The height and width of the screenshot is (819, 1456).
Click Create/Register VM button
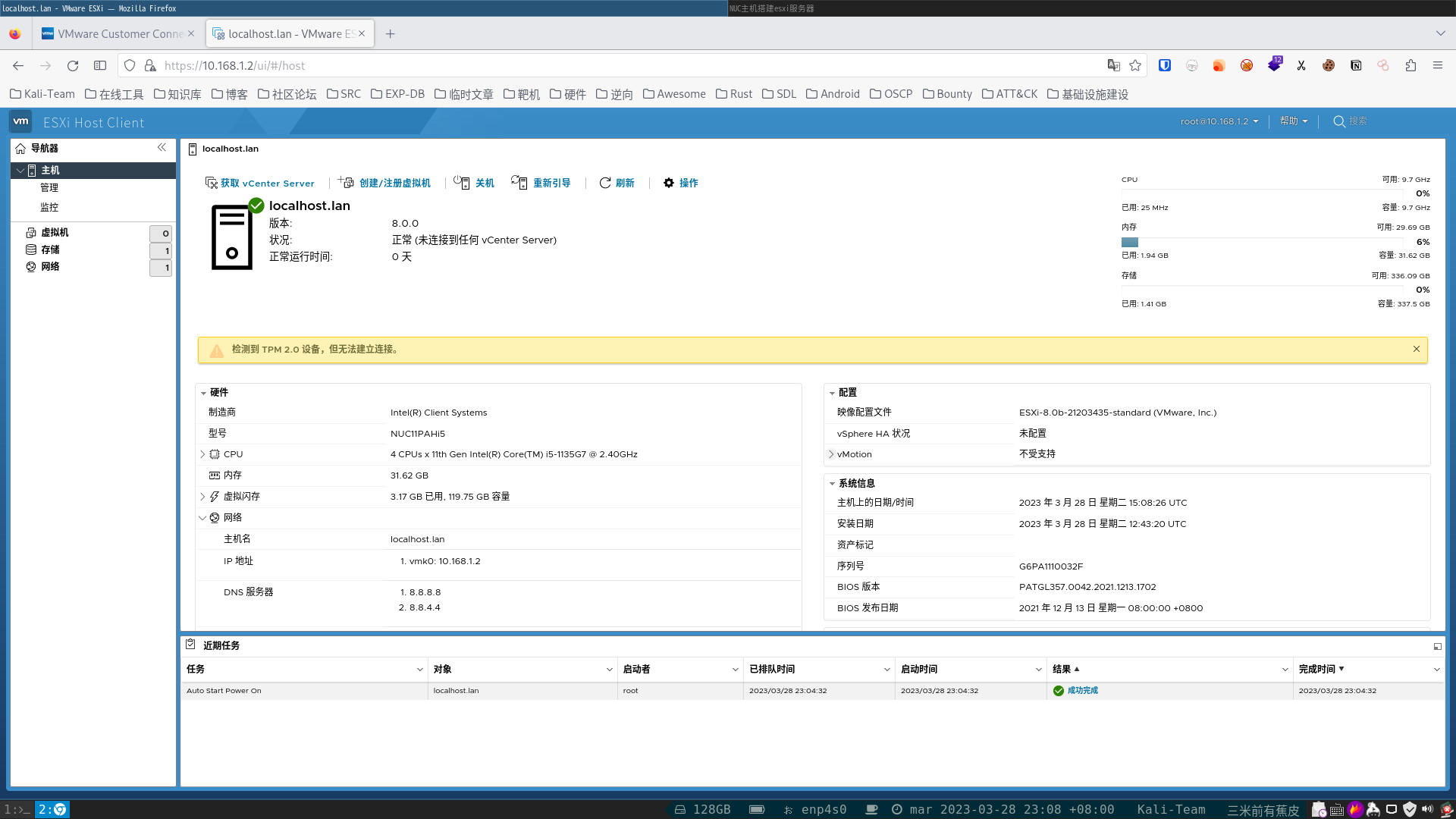pos(384,183)
